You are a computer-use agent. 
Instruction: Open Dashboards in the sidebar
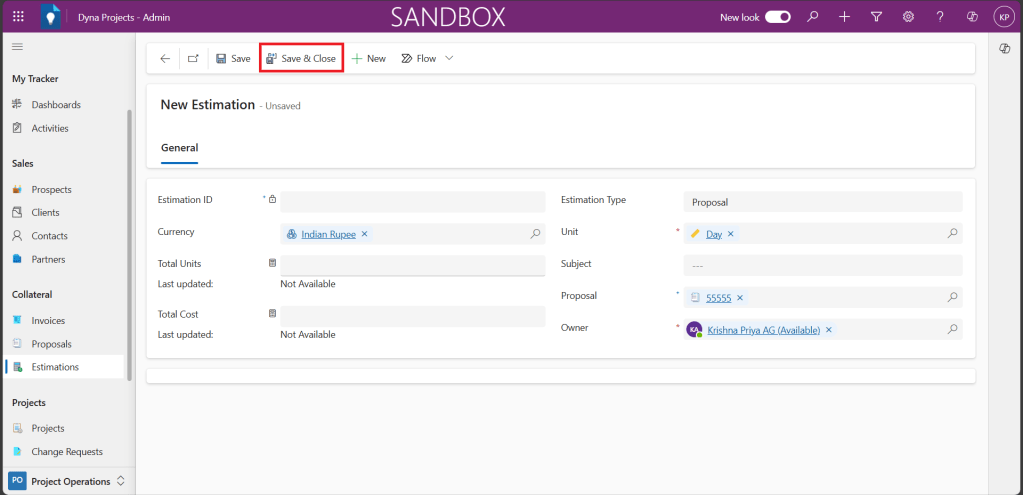[56, 105]
